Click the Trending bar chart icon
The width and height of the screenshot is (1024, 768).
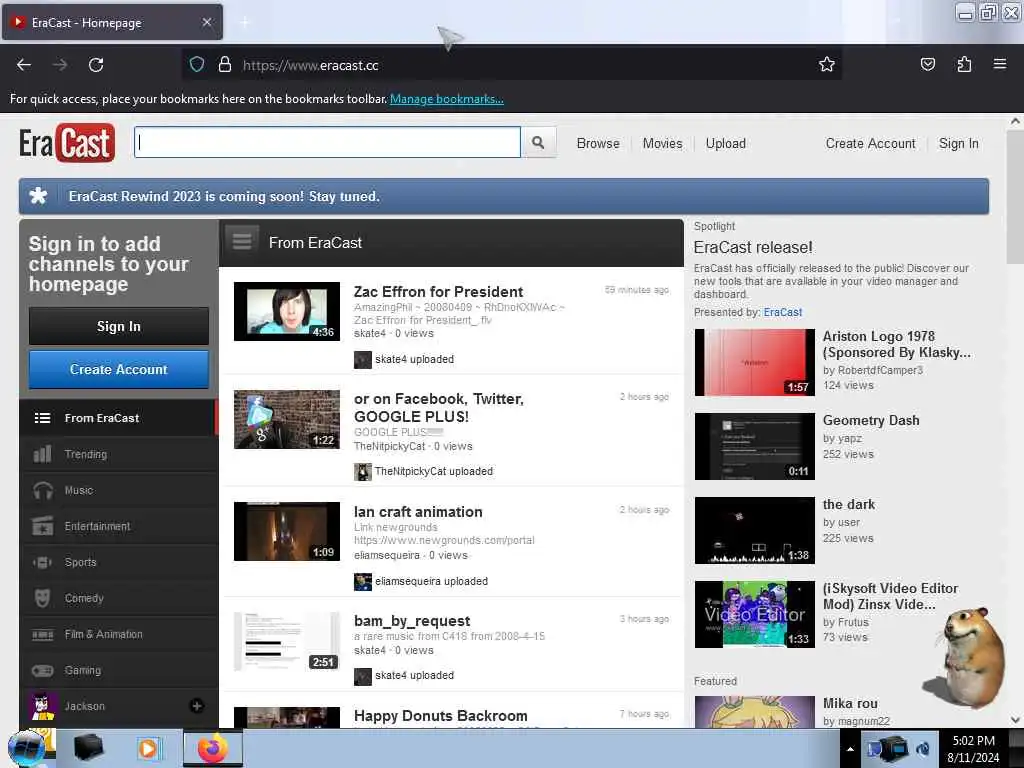[x=42, y=454]
